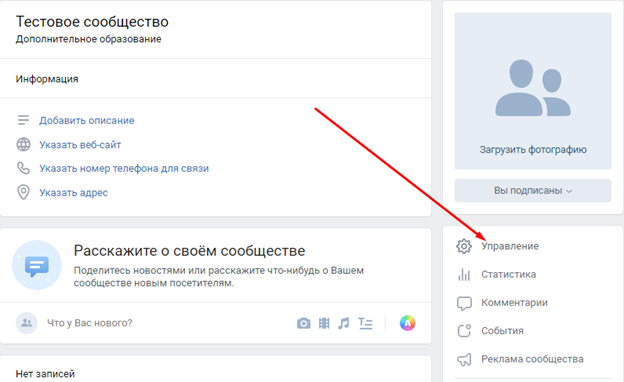Viewport: 624px width, 382px height.
Task: Click the Указать веб-сайт link
Action: (x=80, y=145)
